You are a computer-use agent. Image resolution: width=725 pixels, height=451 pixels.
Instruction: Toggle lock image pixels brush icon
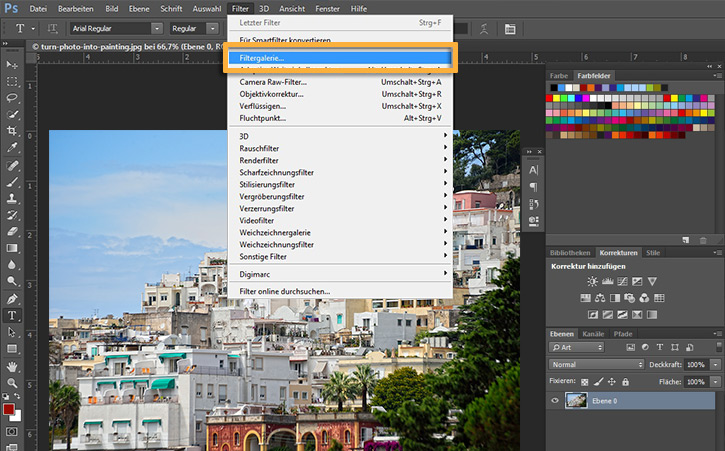click(598, 382)
